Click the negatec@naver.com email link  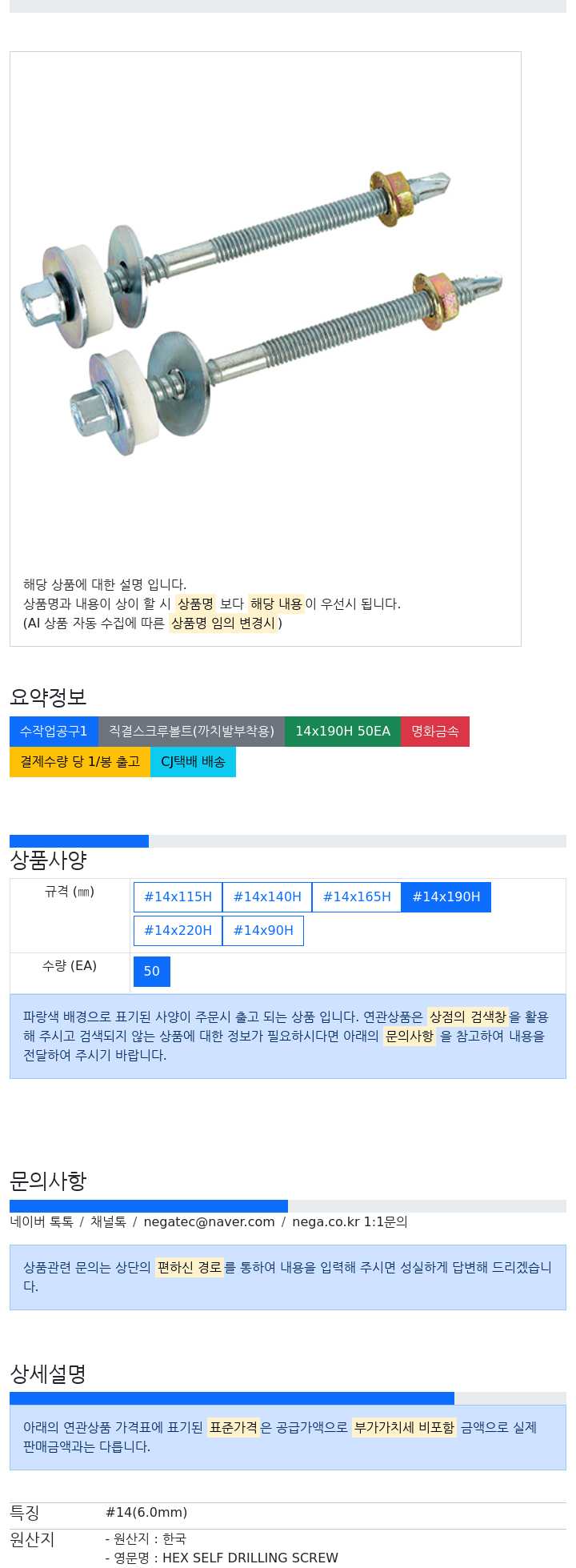click(209, 1222)
